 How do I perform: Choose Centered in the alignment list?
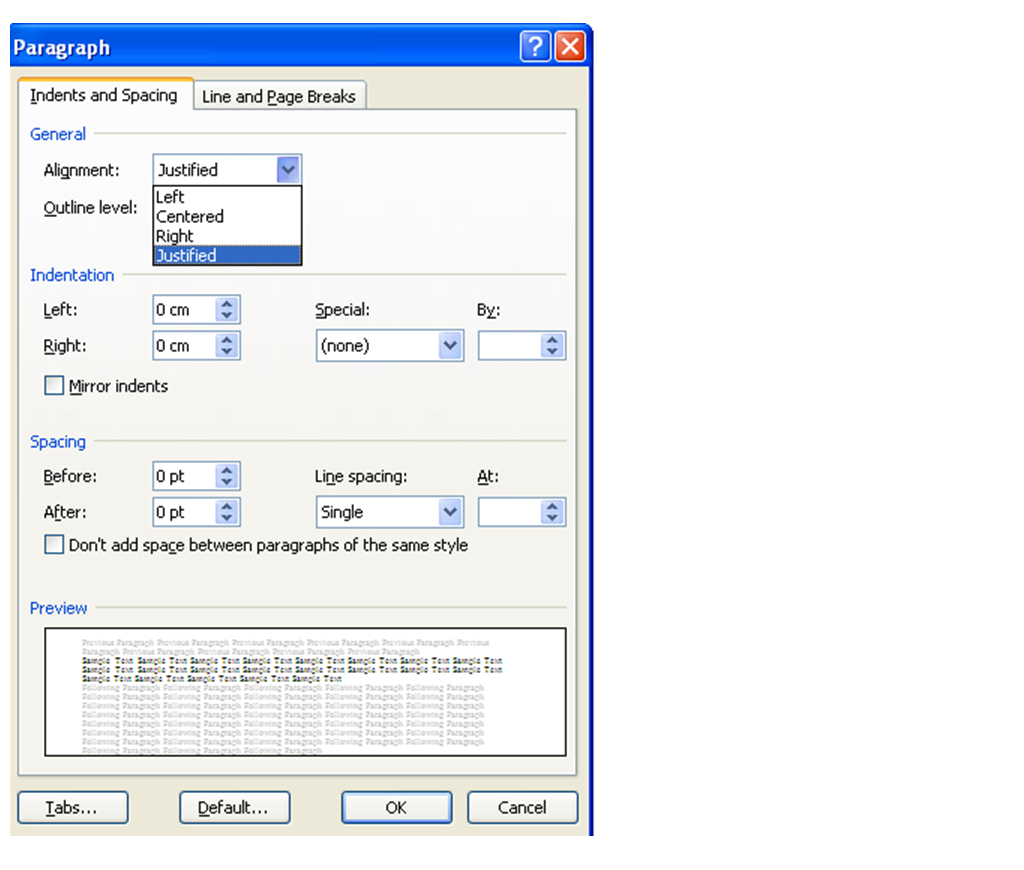tap(190, 217)
